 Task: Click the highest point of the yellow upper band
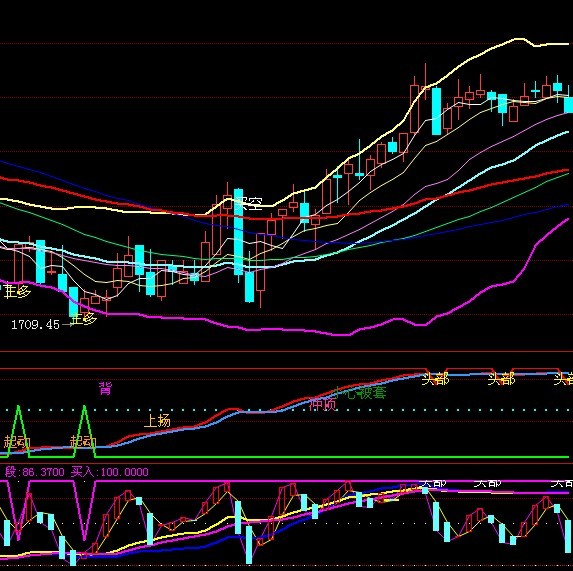[517, 38]
